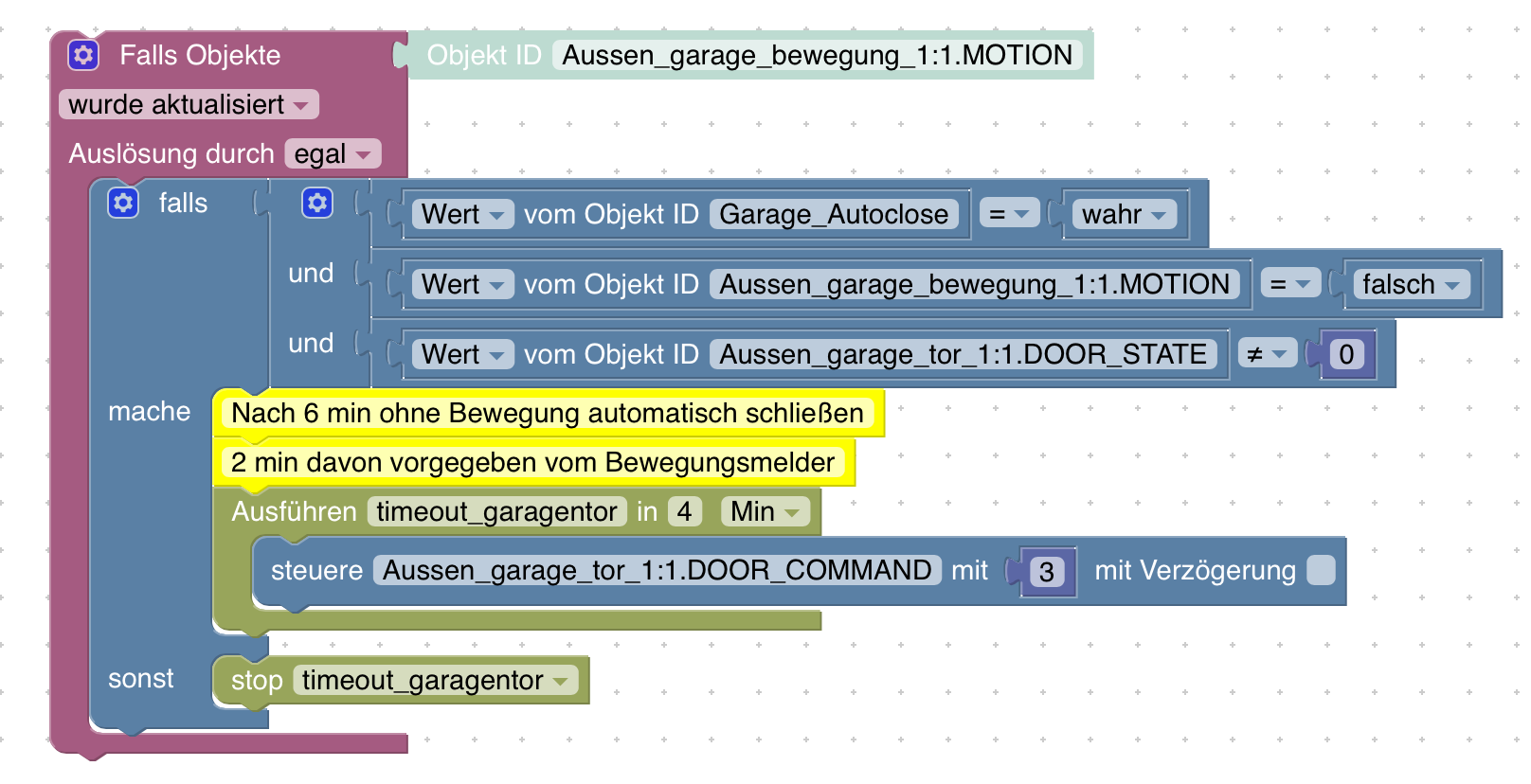This screenshot has height=784, width=1531.
Task: Select the Ausführen block label
Action: 294,511
